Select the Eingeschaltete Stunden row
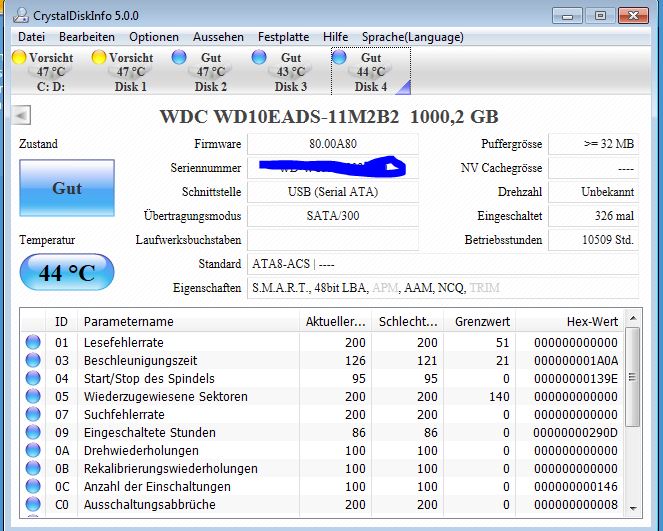 click(322, 432)
